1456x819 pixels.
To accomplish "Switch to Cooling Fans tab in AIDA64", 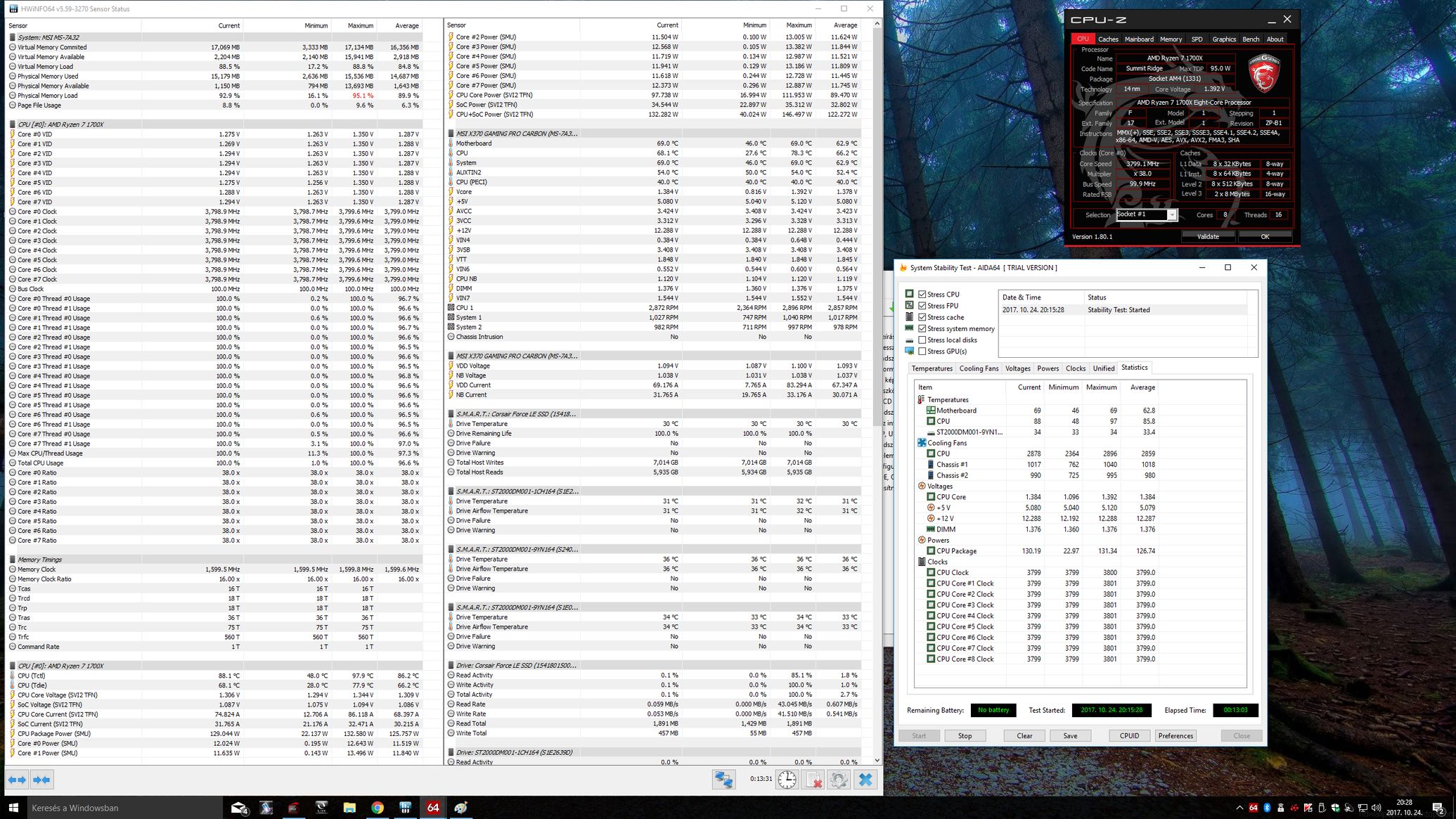I will coord(979,368).
